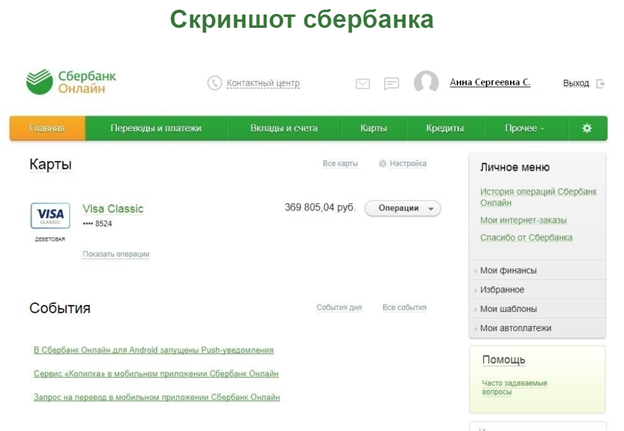Open the Настройка link in Карты section
This screenshot has height=431, width=624.
pos(408,164)
